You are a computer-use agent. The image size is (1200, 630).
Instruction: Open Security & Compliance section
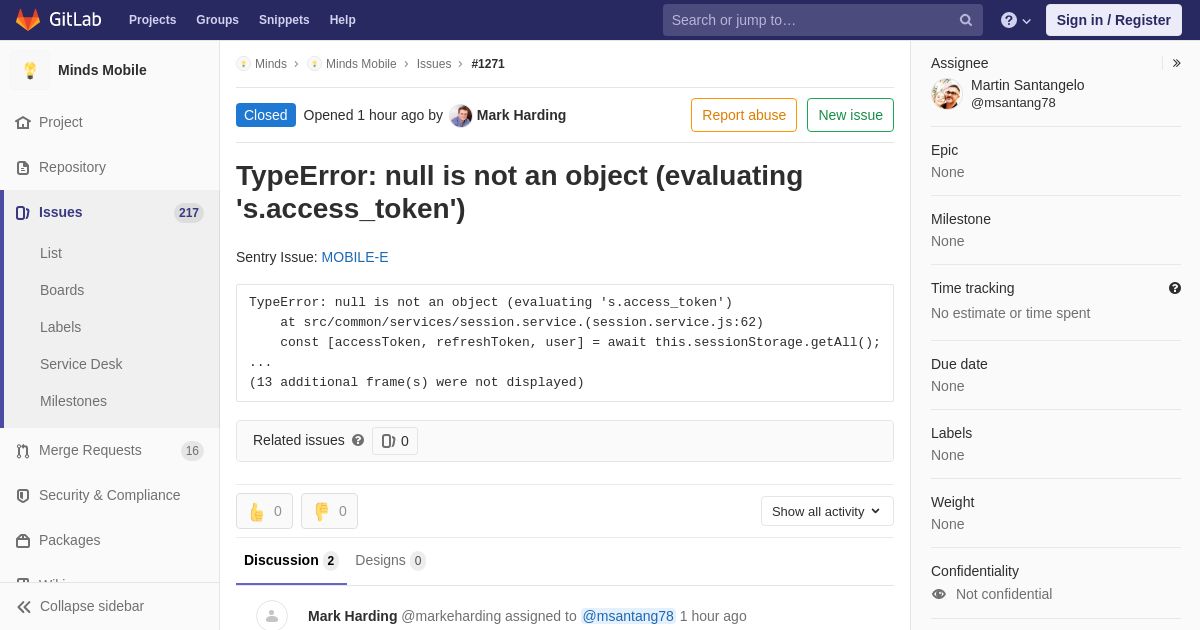click(x=110, y=495)
